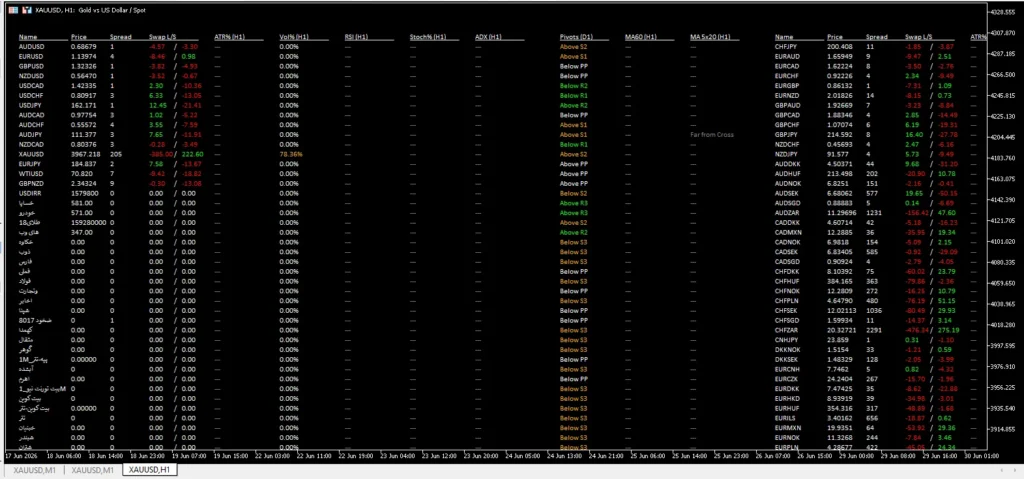Select the EURHUF symbol name

point(787,408)
